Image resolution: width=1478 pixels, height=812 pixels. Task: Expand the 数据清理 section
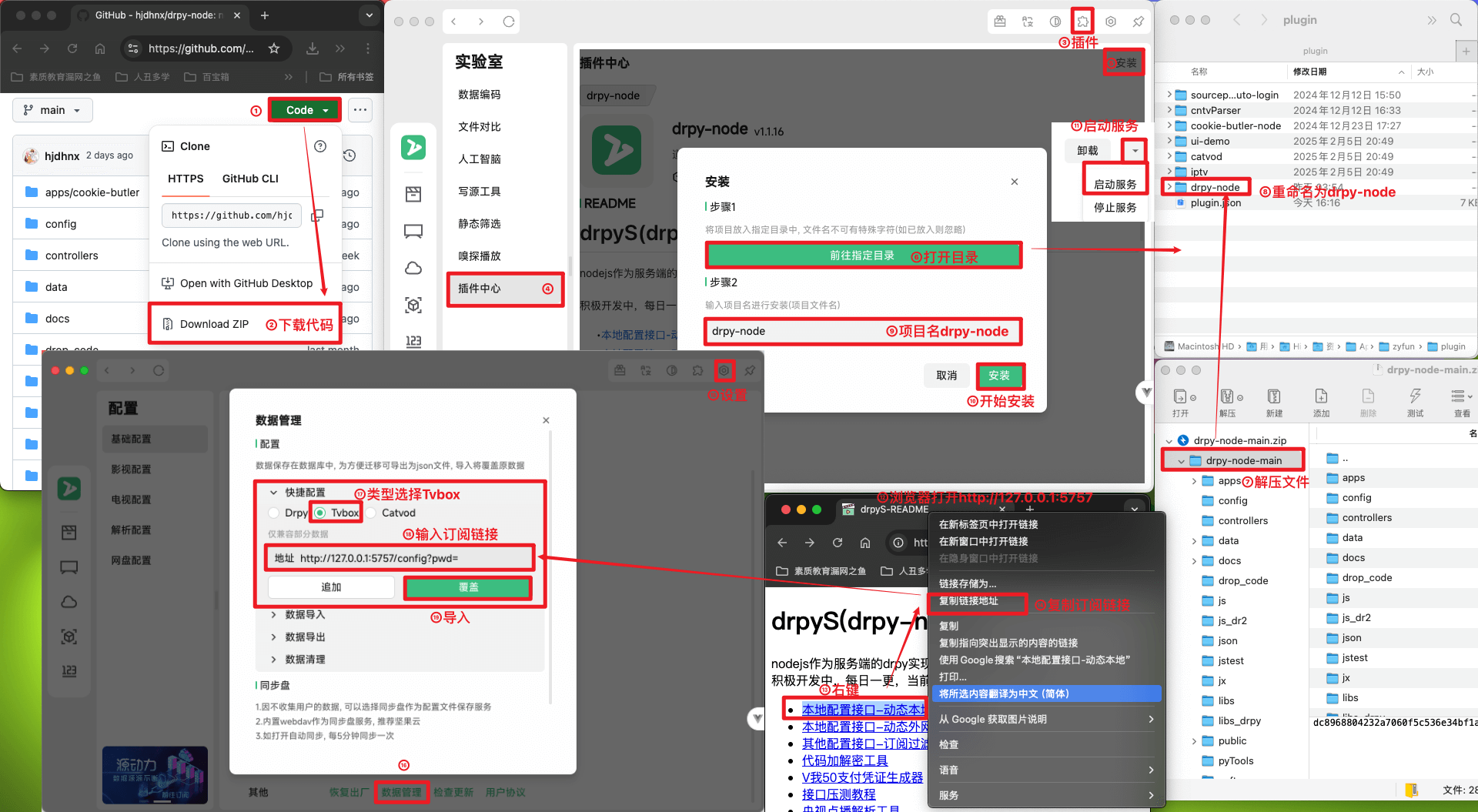pos(273,660)
